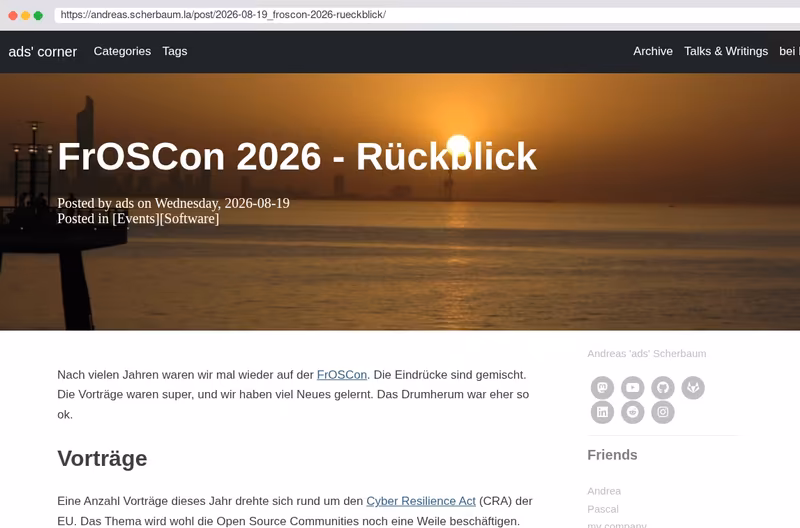The height and width of the screenshot is (528, 800).
Task: Open the Instagram profile icon
Action: click(x=663, y=412)
